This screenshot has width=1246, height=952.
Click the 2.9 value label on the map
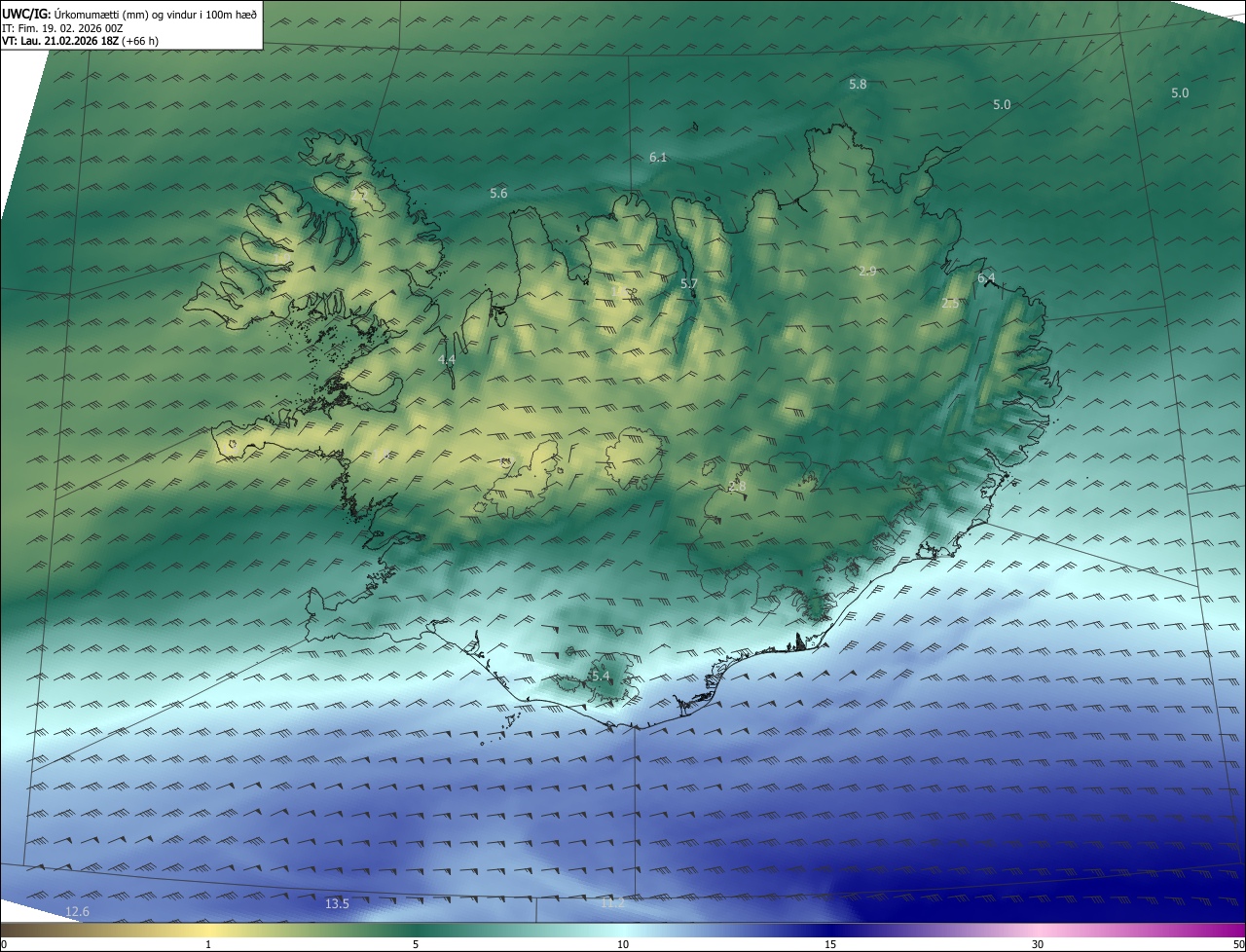(x=868, y=272)
